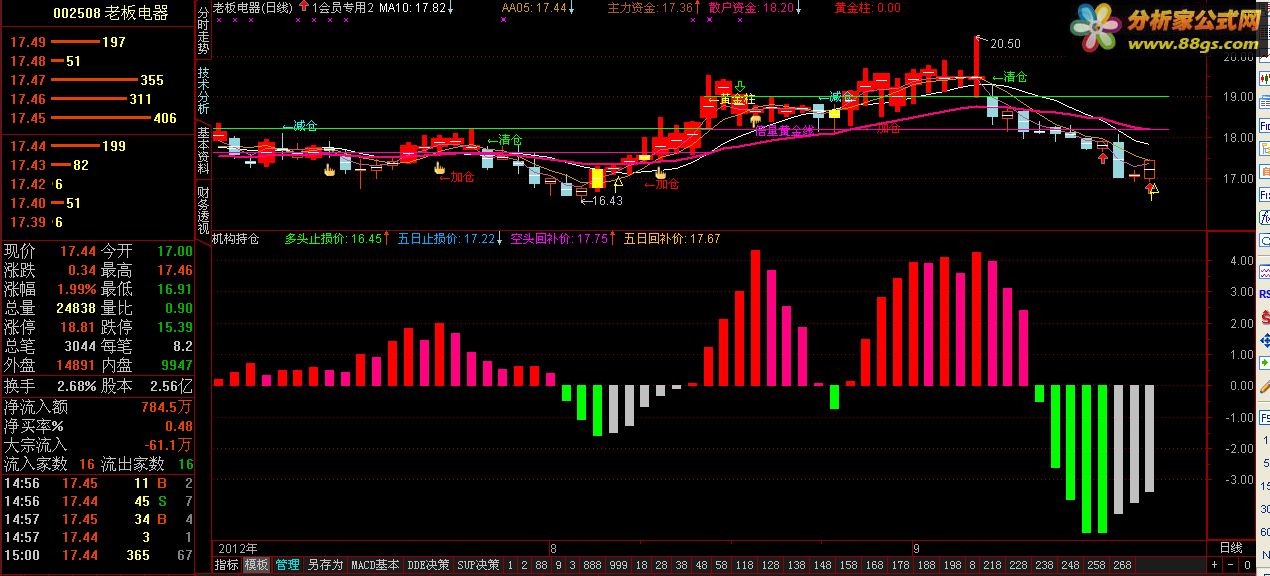The width and height of the screenshot is (1270, 576).
Task: Select template number 148
Action: tap(824, 565)
